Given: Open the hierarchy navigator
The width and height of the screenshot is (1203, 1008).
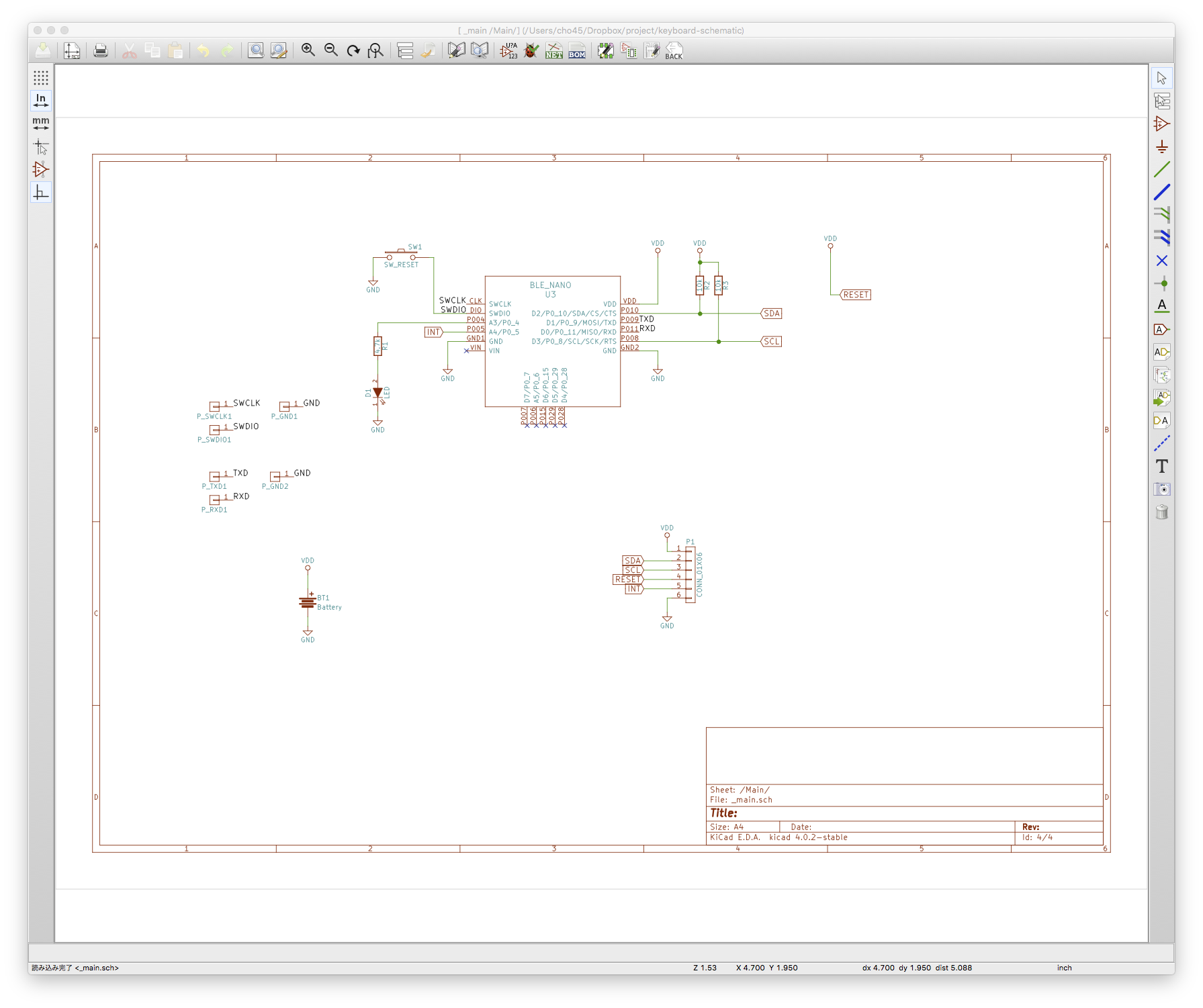Looking at the screenshot, I should [405, 51].
